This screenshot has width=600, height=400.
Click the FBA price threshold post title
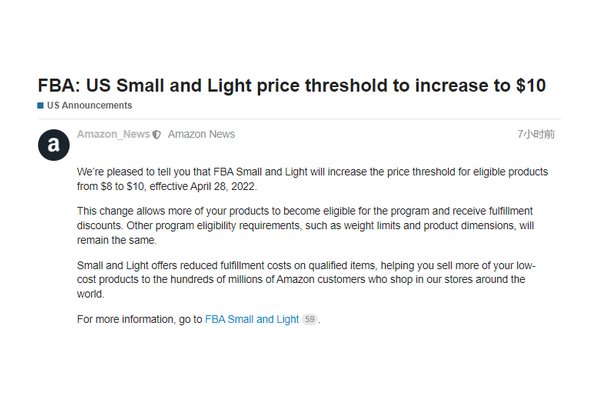point(292,85)
